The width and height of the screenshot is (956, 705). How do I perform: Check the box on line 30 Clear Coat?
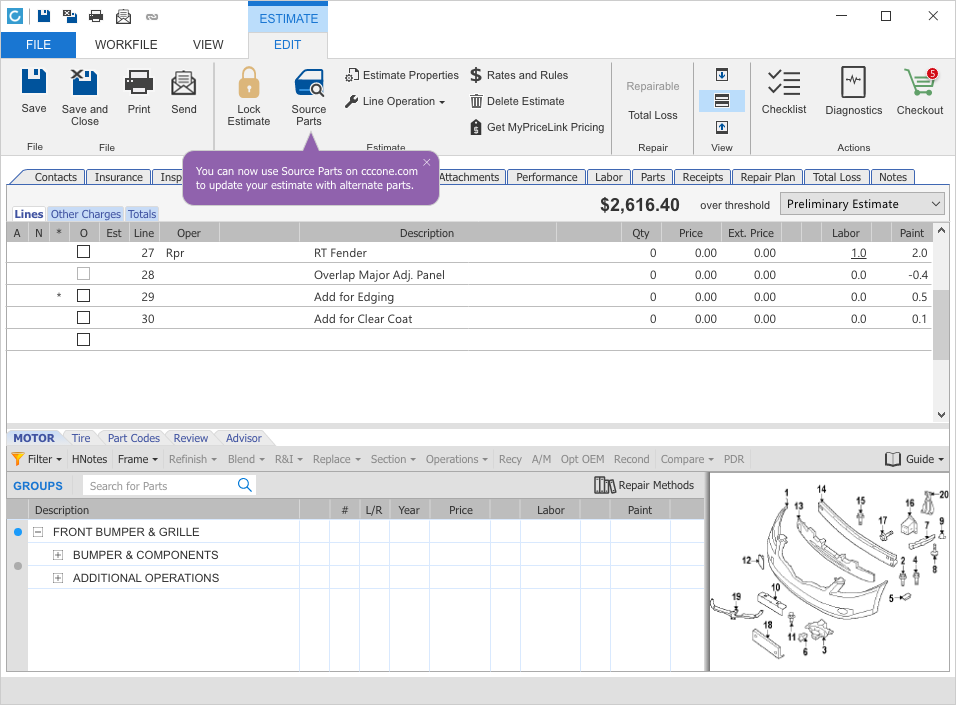pos(84,318)
